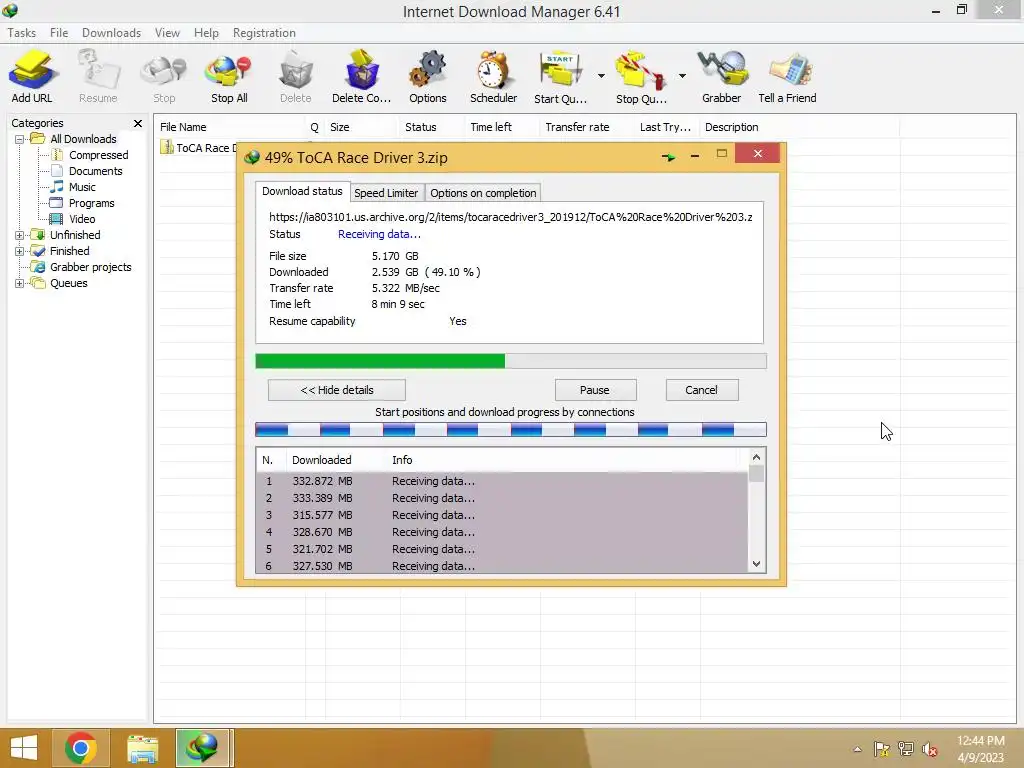Sort by Status column header
Image resolution: width=1024 pixels, height=768 pixels.
point(432,127)
